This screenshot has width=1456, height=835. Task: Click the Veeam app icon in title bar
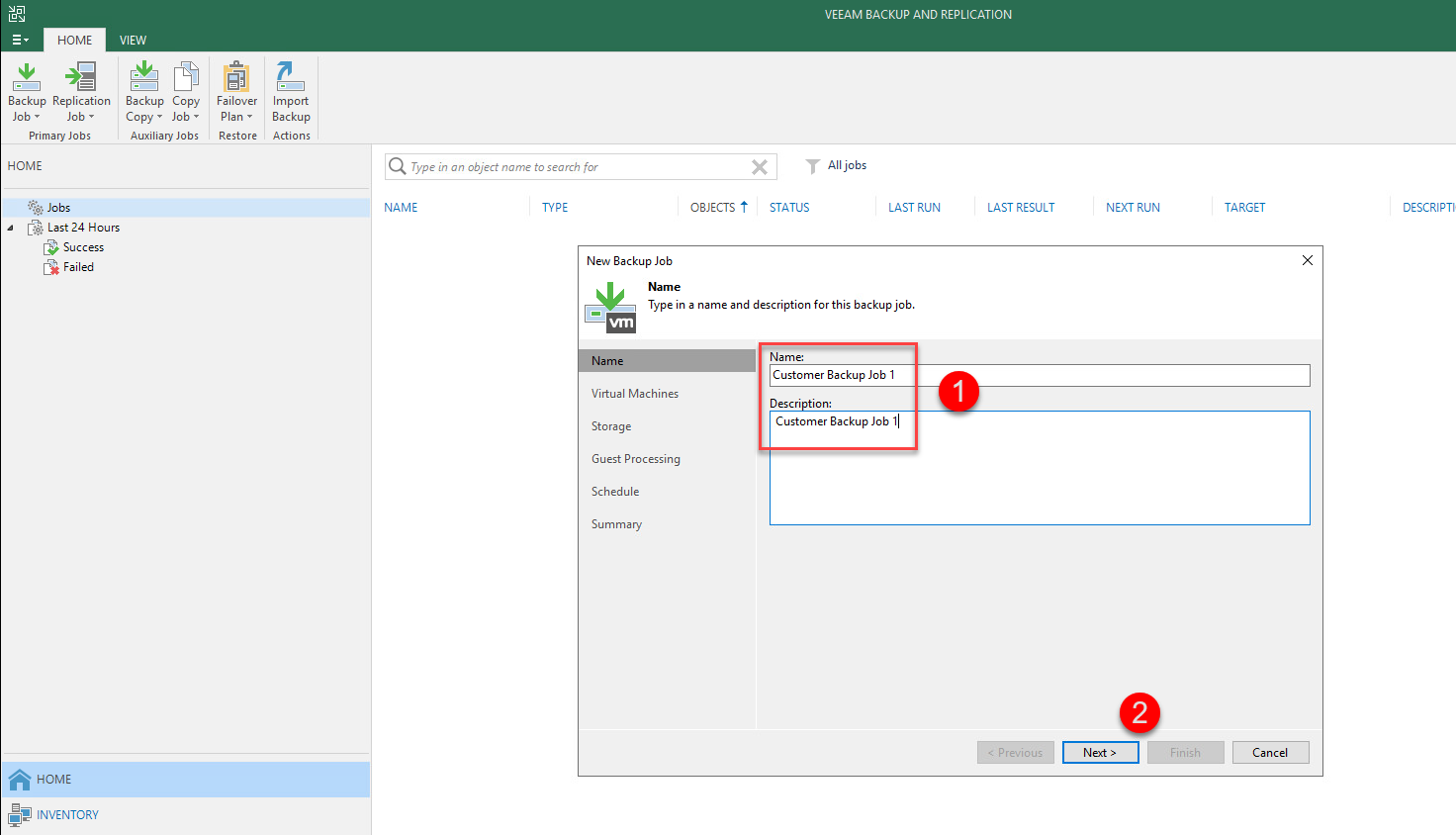[x=17, y=14]
